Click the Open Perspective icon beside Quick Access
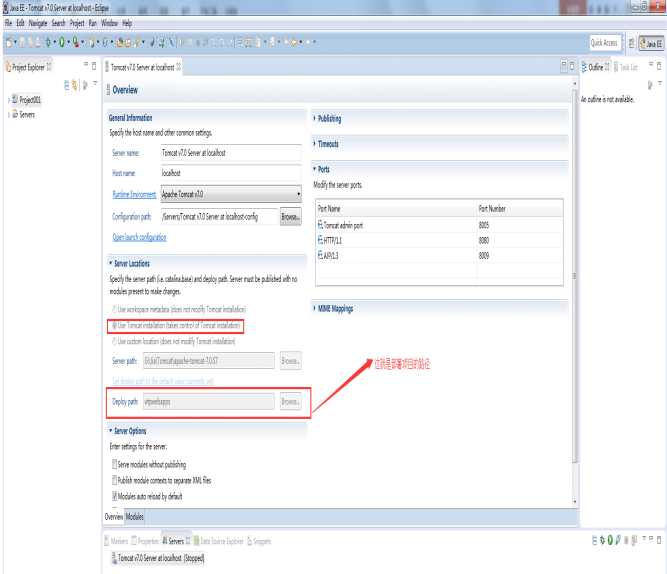The image size is (667, 574). click(631, 43)
